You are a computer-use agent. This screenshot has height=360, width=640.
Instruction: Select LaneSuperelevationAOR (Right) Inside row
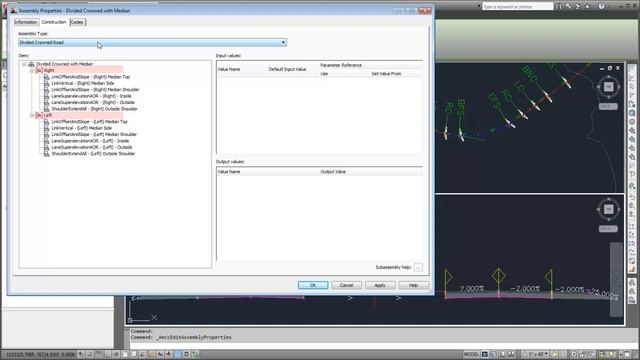pos(91,96)
